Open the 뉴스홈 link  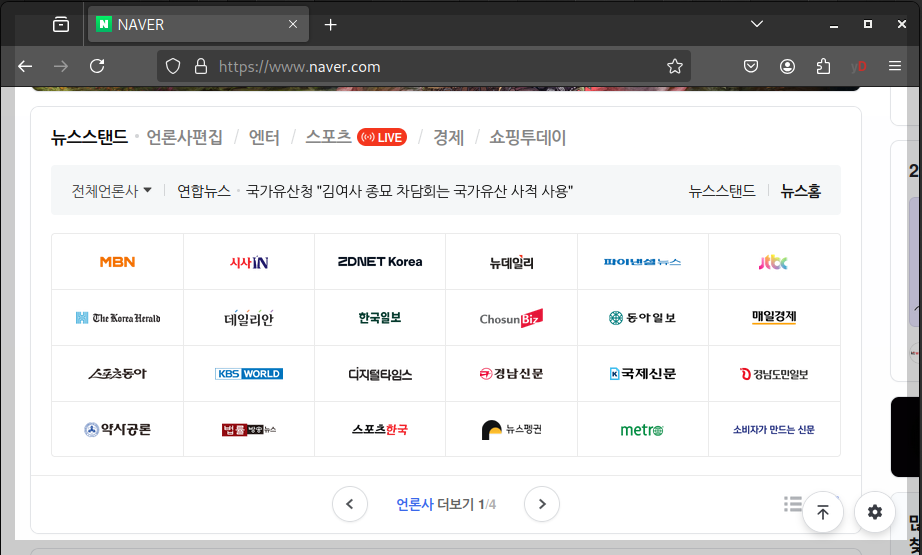[x=800, y=190]
